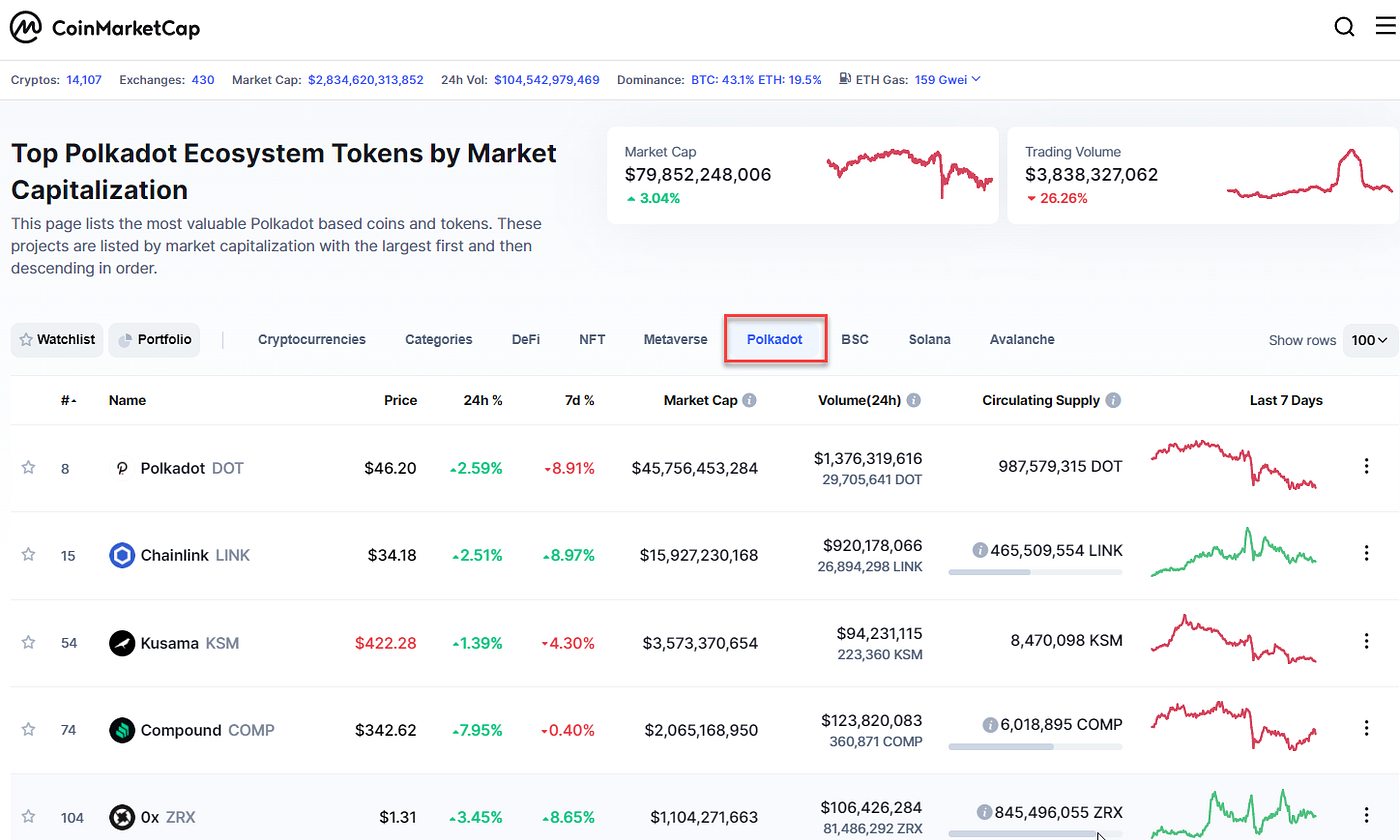The height and width of the screenshot is (840, 1400).
Task: Open Kusama last 7 days sparkline
Action: [1234, 638]
